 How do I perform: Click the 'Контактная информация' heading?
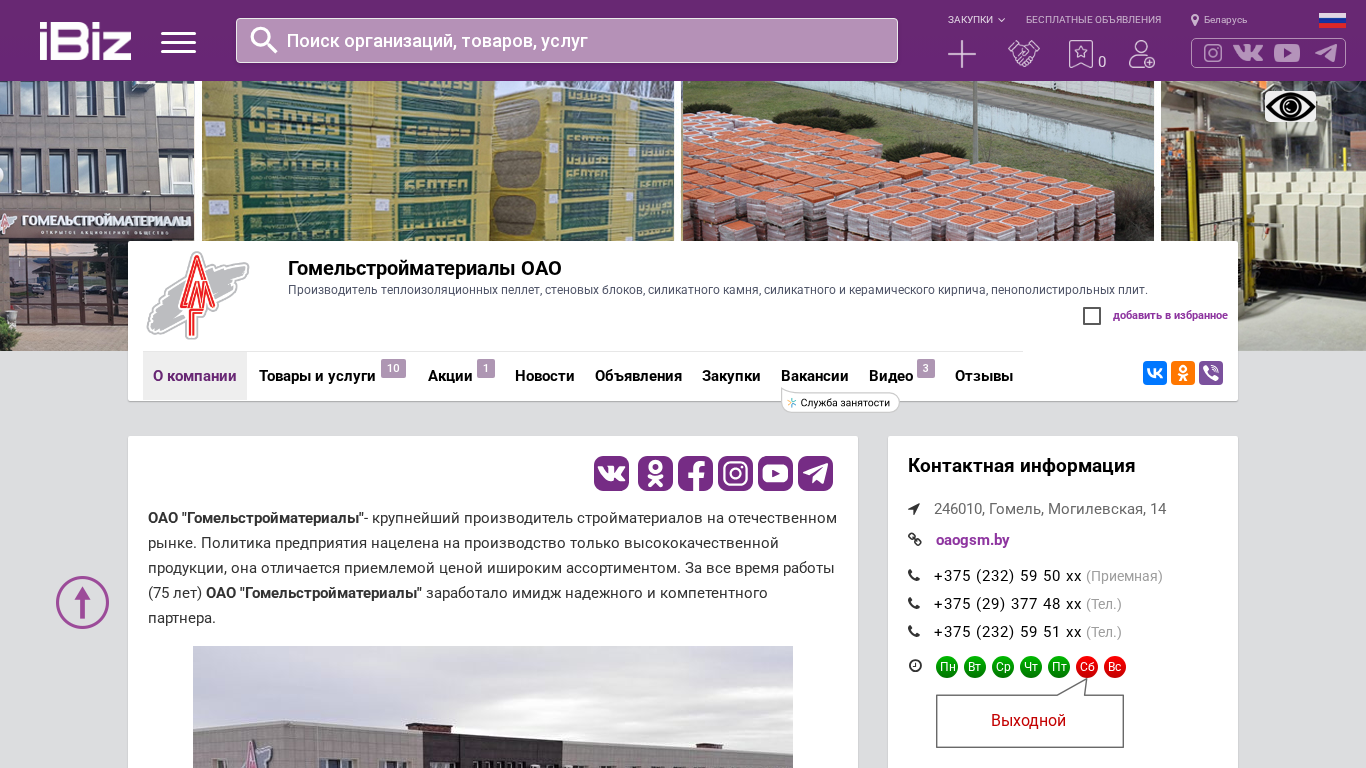pos(1022,466)
